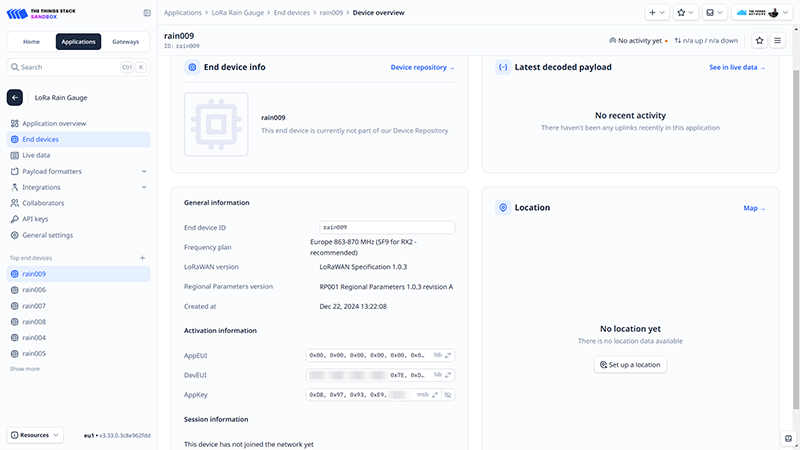Viewport: 800px width, 450px height.
Task: Click the End device ID field
Action: click(387, 228)
